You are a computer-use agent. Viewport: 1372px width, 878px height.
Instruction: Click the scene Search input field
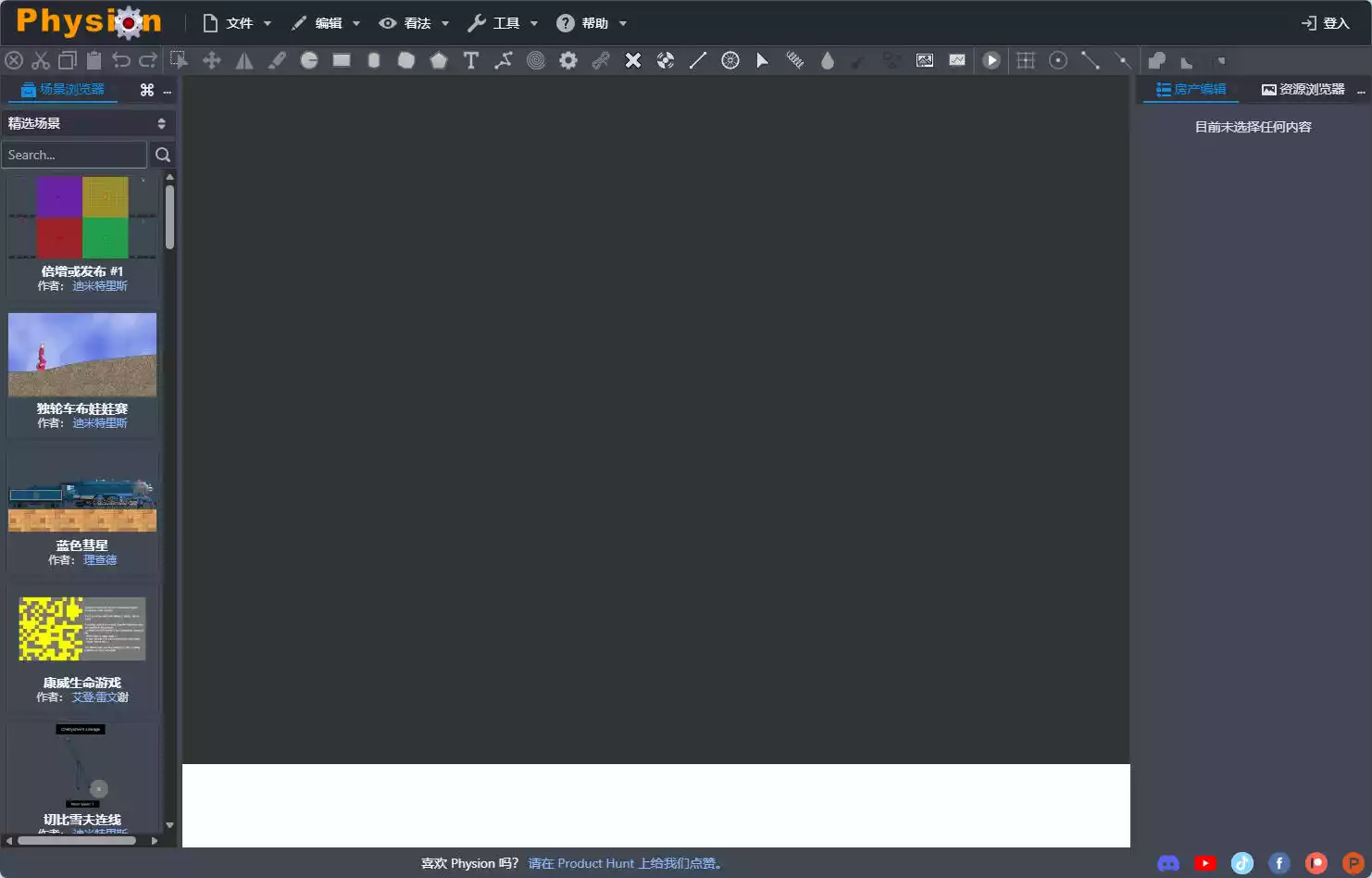[x=74, y=155]
